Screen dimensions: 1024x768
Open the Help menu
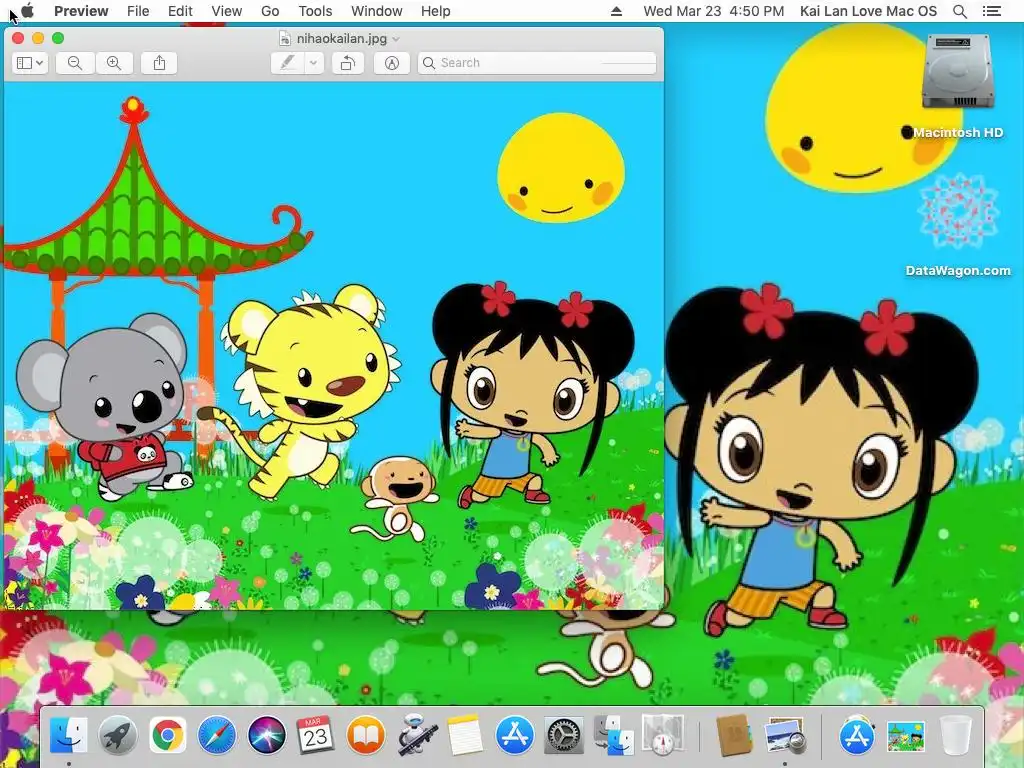(436, 11)
